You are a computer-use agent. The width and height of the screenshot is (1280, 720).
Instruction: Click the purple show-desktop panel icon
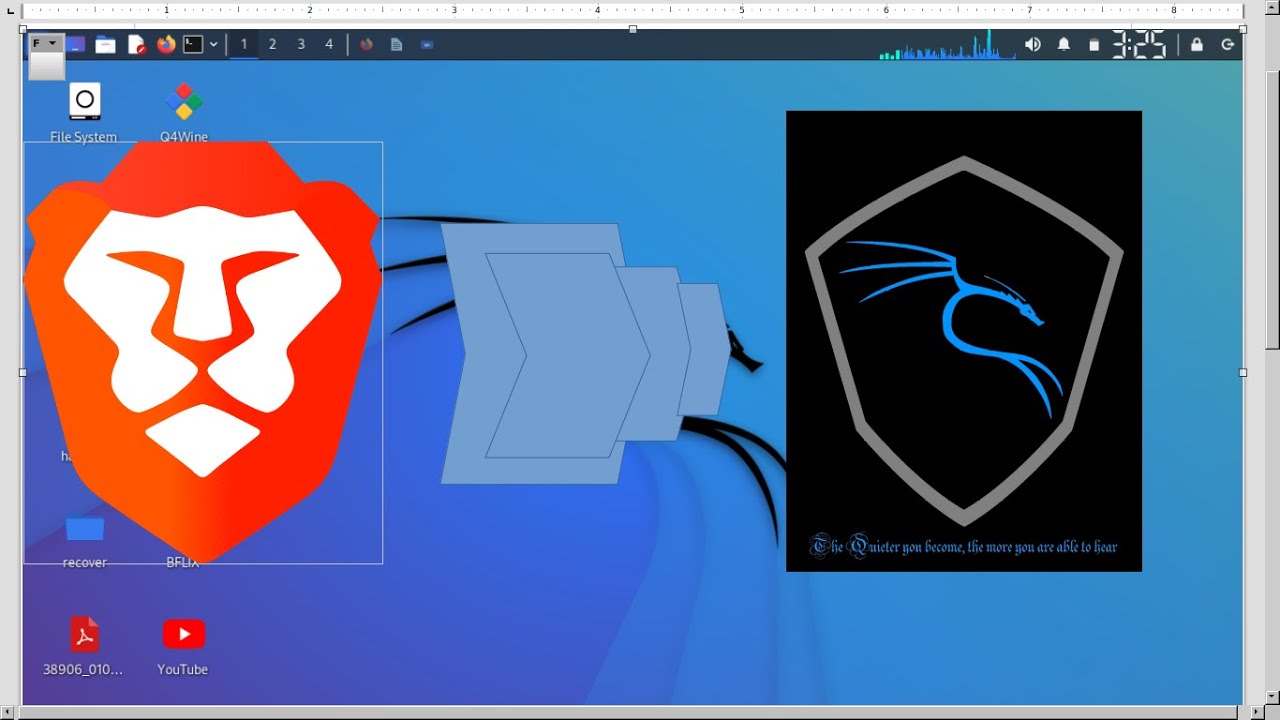[x=76, y=45]
